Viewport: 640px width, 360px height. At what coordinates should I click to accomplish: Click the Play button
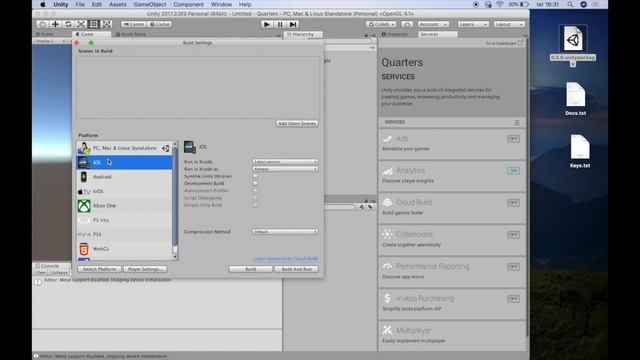tap(267, 24)
